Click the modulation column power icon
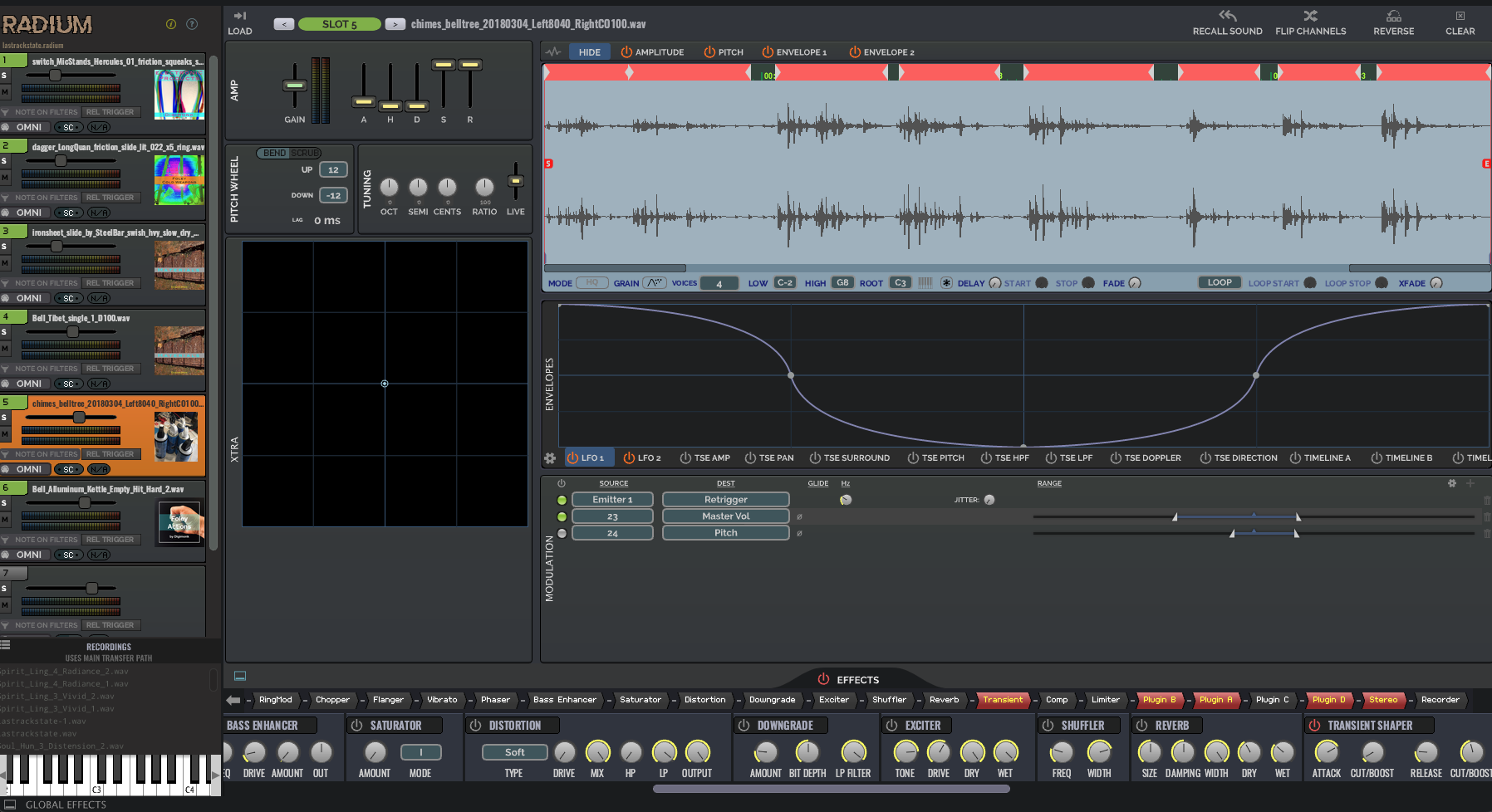 pyautogui.click(x=562, y=483)
